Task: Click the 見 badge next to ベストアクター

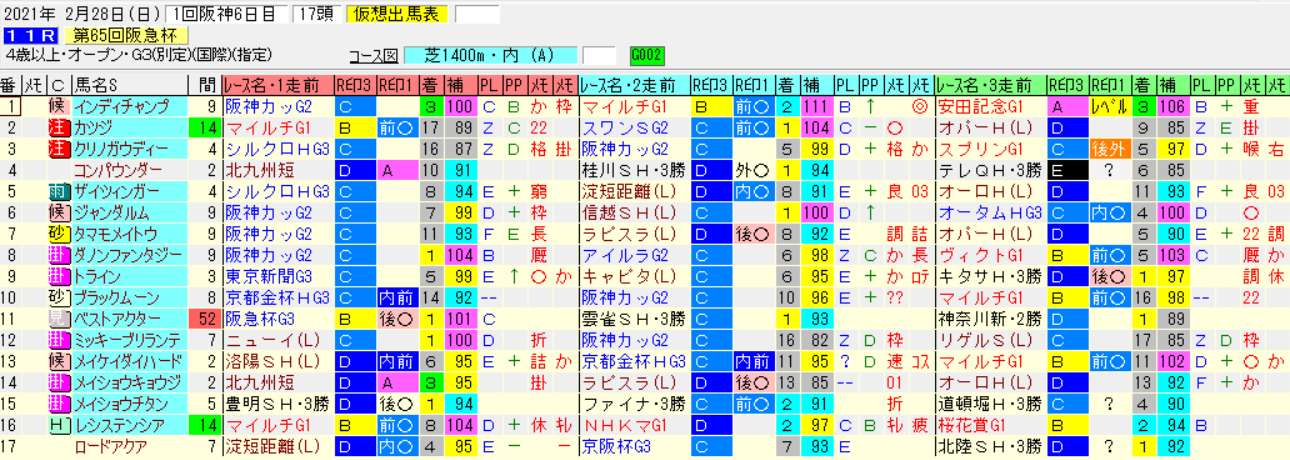Action: (57, 317)
